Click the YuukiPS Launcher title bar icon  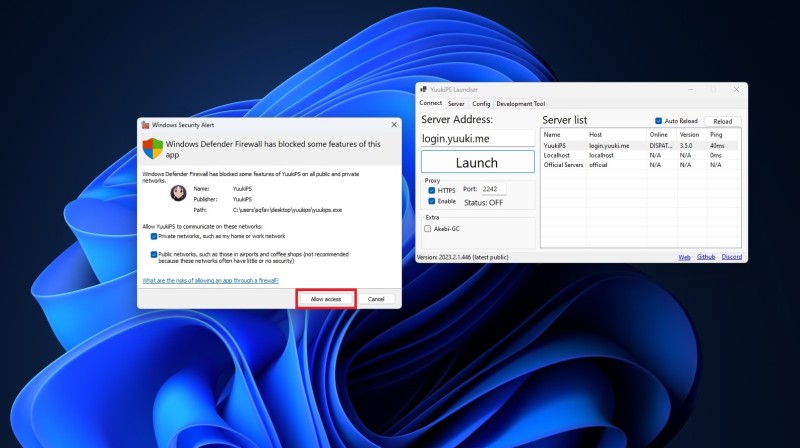[424, 89]
